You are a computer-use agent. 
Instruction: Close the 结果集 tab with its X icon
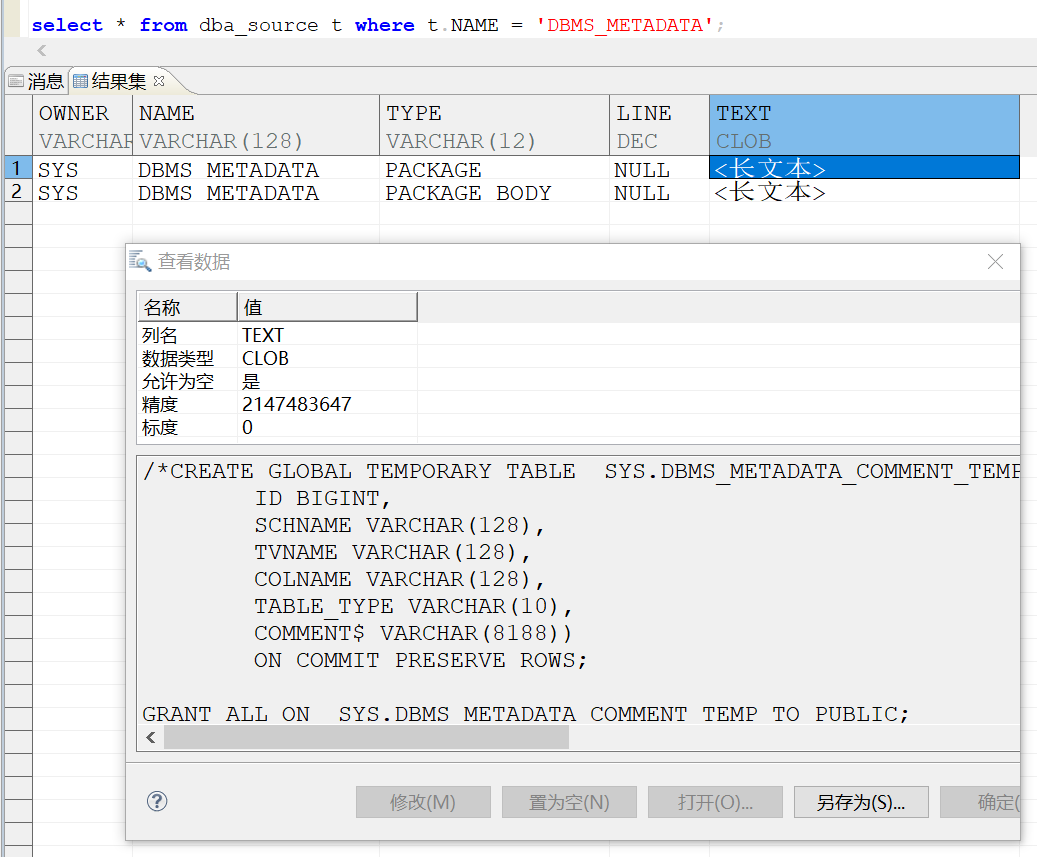pos(159,80)
